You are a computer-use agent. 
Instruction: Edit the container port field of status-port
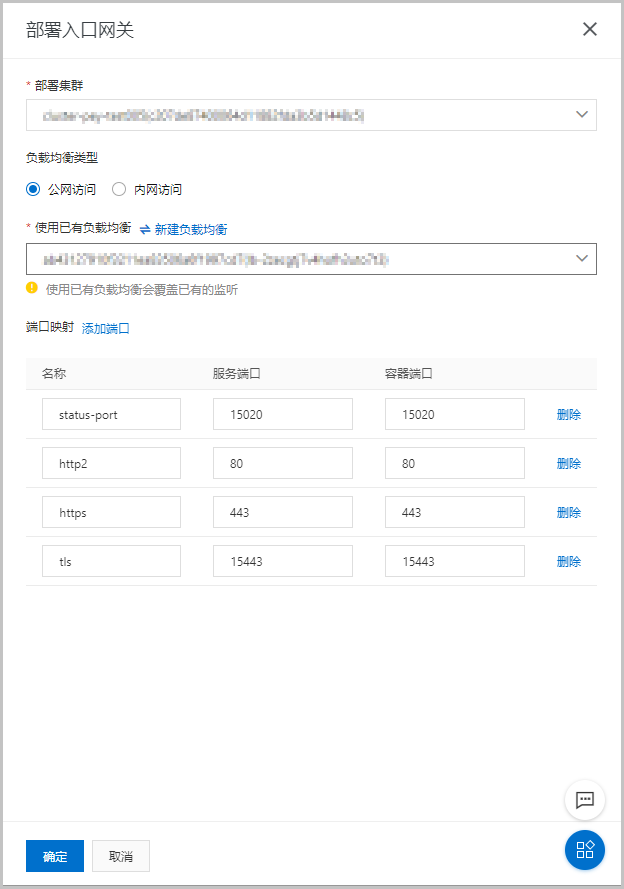(455, 414)
